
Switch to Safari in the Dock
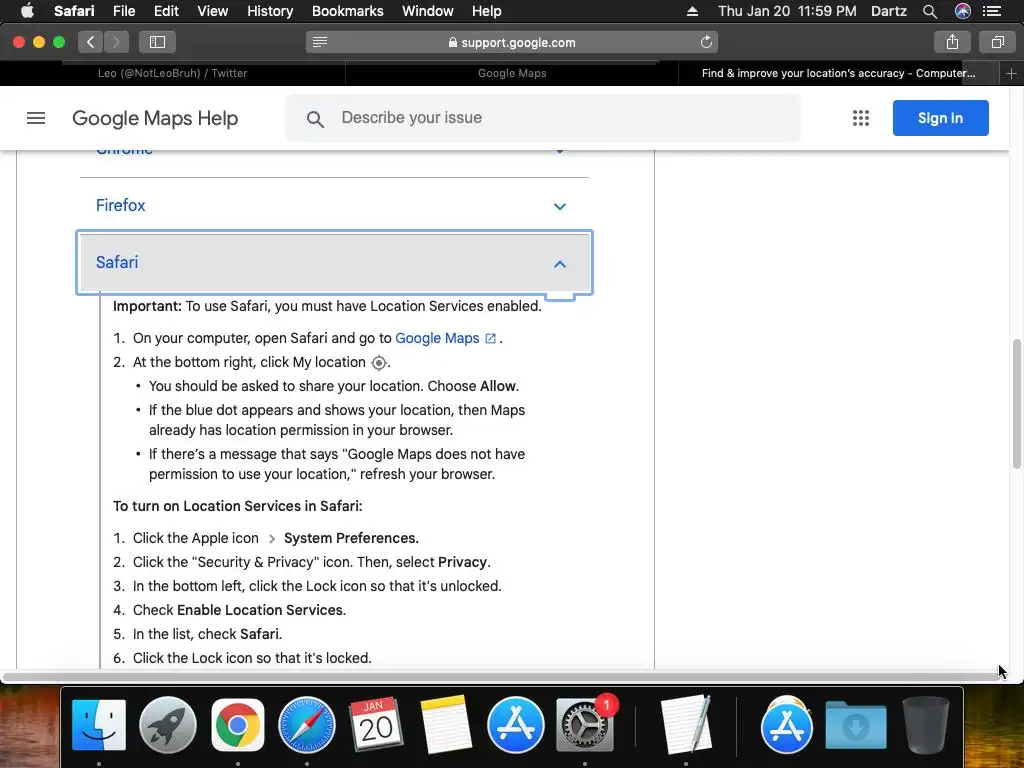point(307,725)
